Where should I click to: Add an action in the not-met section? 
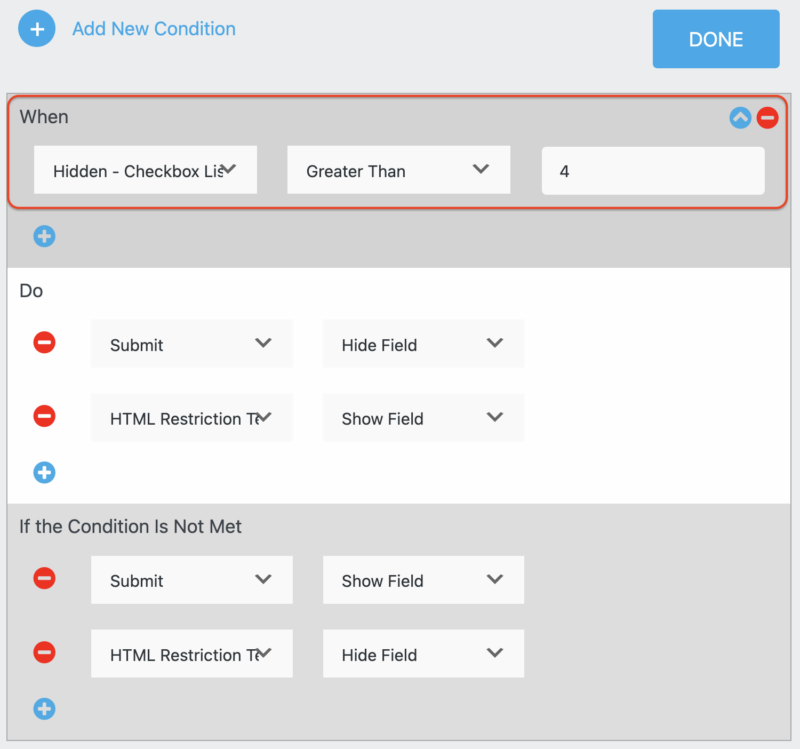(44, 709)
